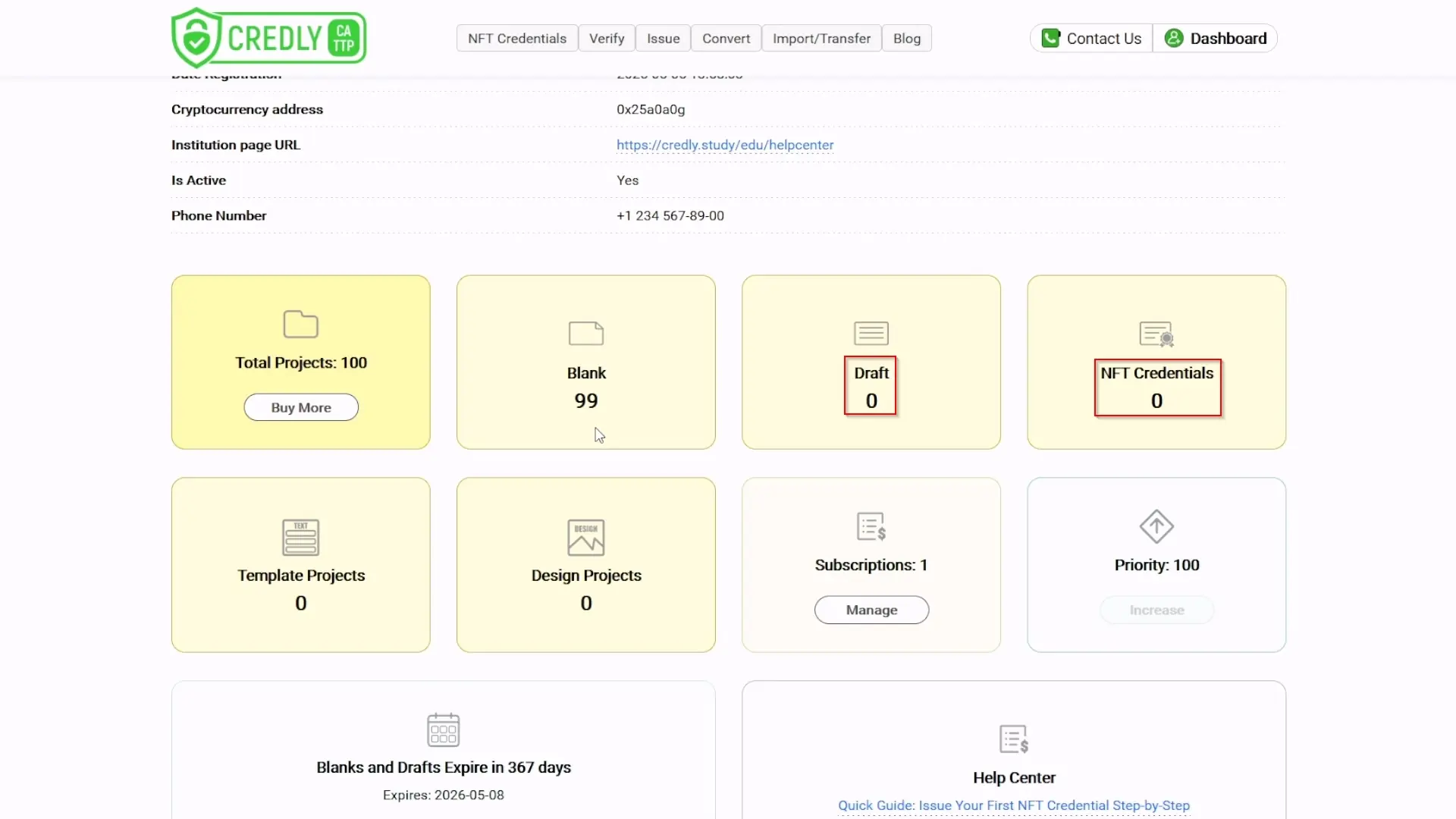Click the Help Center heading

click(x=1014, y=777)
